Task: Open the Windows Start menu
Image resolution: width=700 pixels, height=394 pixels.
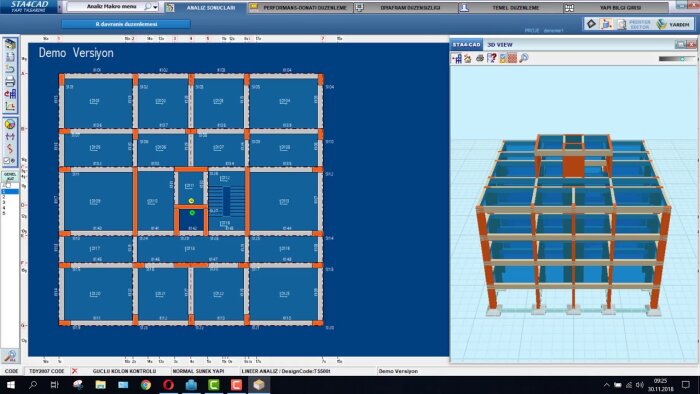Action: tap(10, 385)
